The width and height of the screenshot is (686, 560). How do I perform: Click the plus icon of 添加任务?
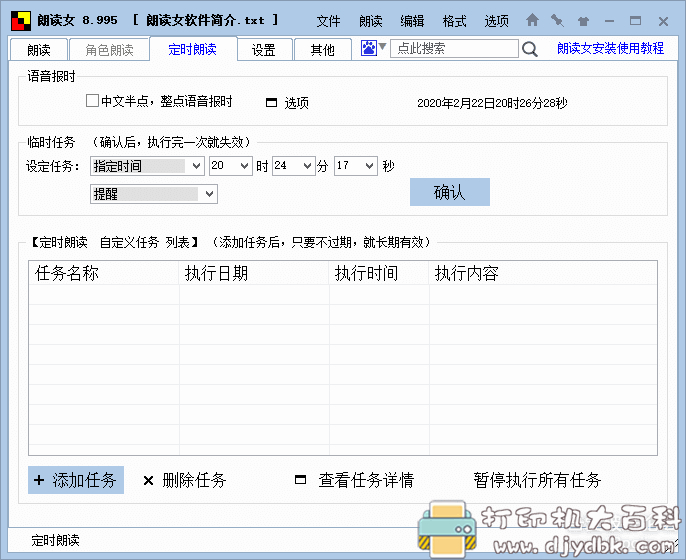pyautogui.click(x=39, y=480)
